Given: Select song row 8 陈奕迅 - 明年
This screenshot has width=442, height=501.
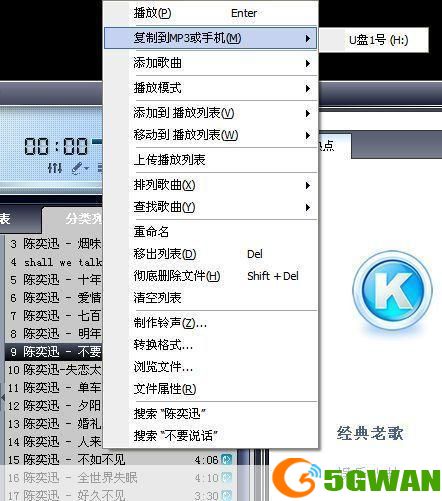Looking at the screenshot, I should coord(54,334).
